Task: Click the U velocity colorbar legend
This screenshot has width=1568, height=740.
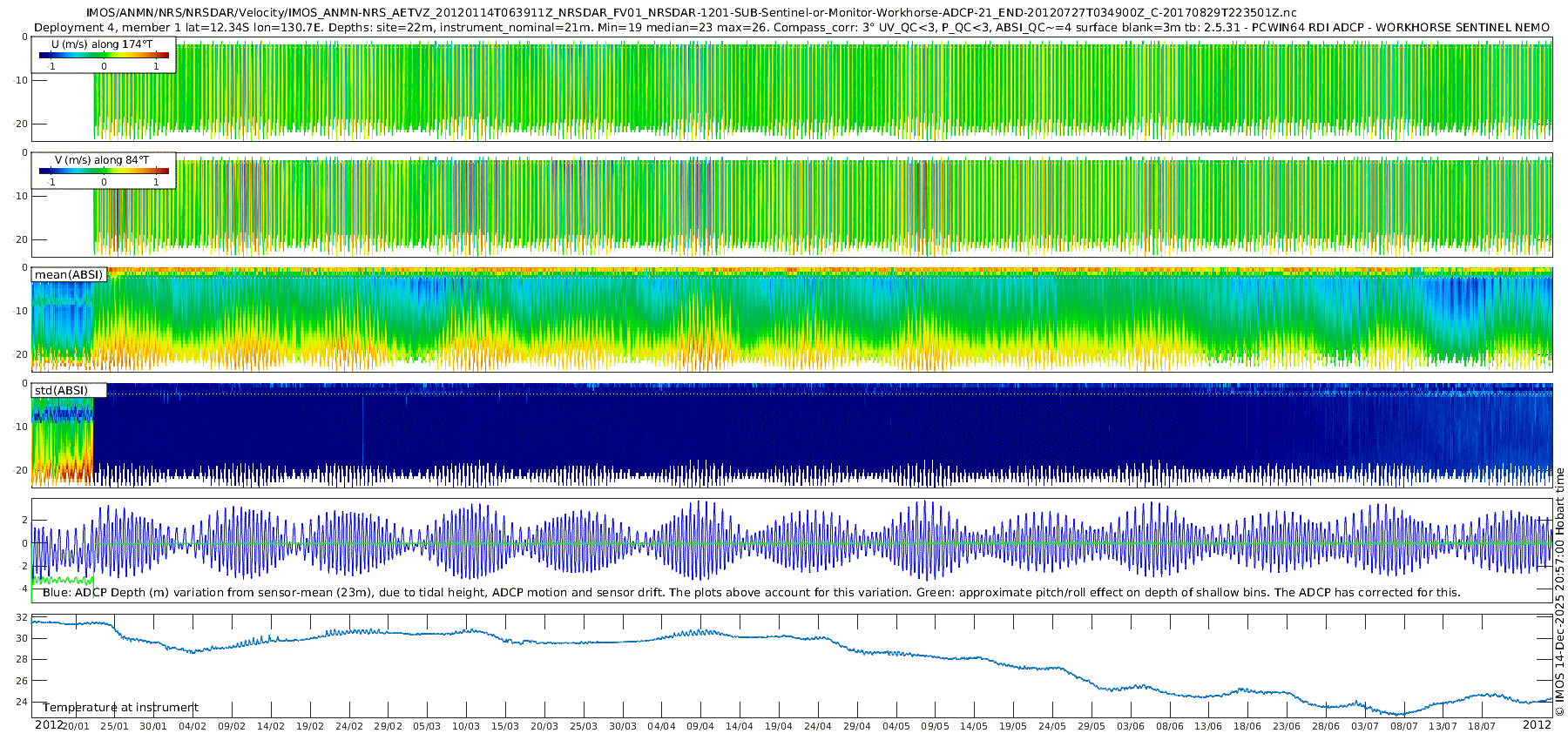Action: [x=104, y=56]
